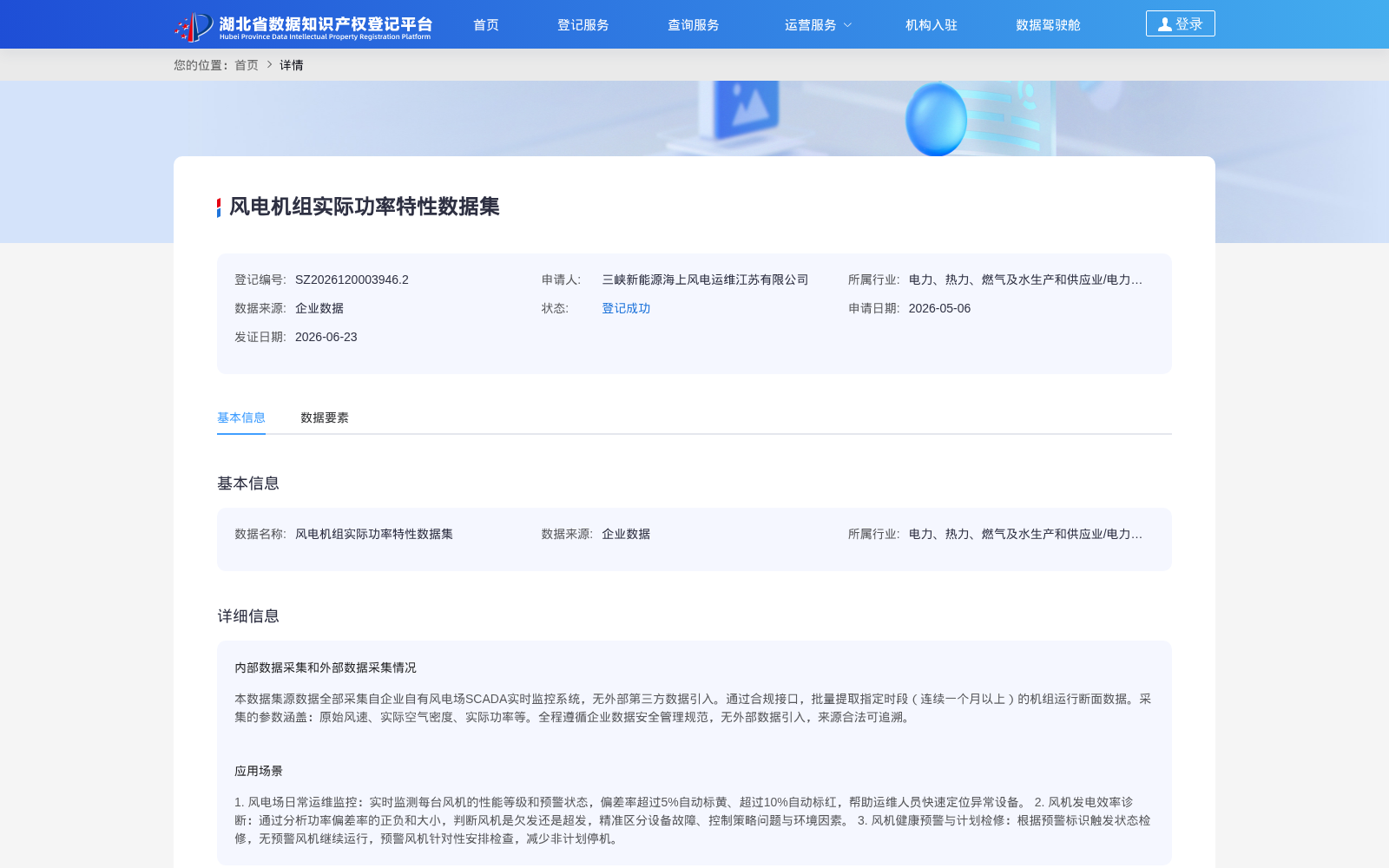Click the platform logo in the header
Image resolution: width=1389 pixels, height=868 pixels.
pyautogui.click(x=303, y=26)
